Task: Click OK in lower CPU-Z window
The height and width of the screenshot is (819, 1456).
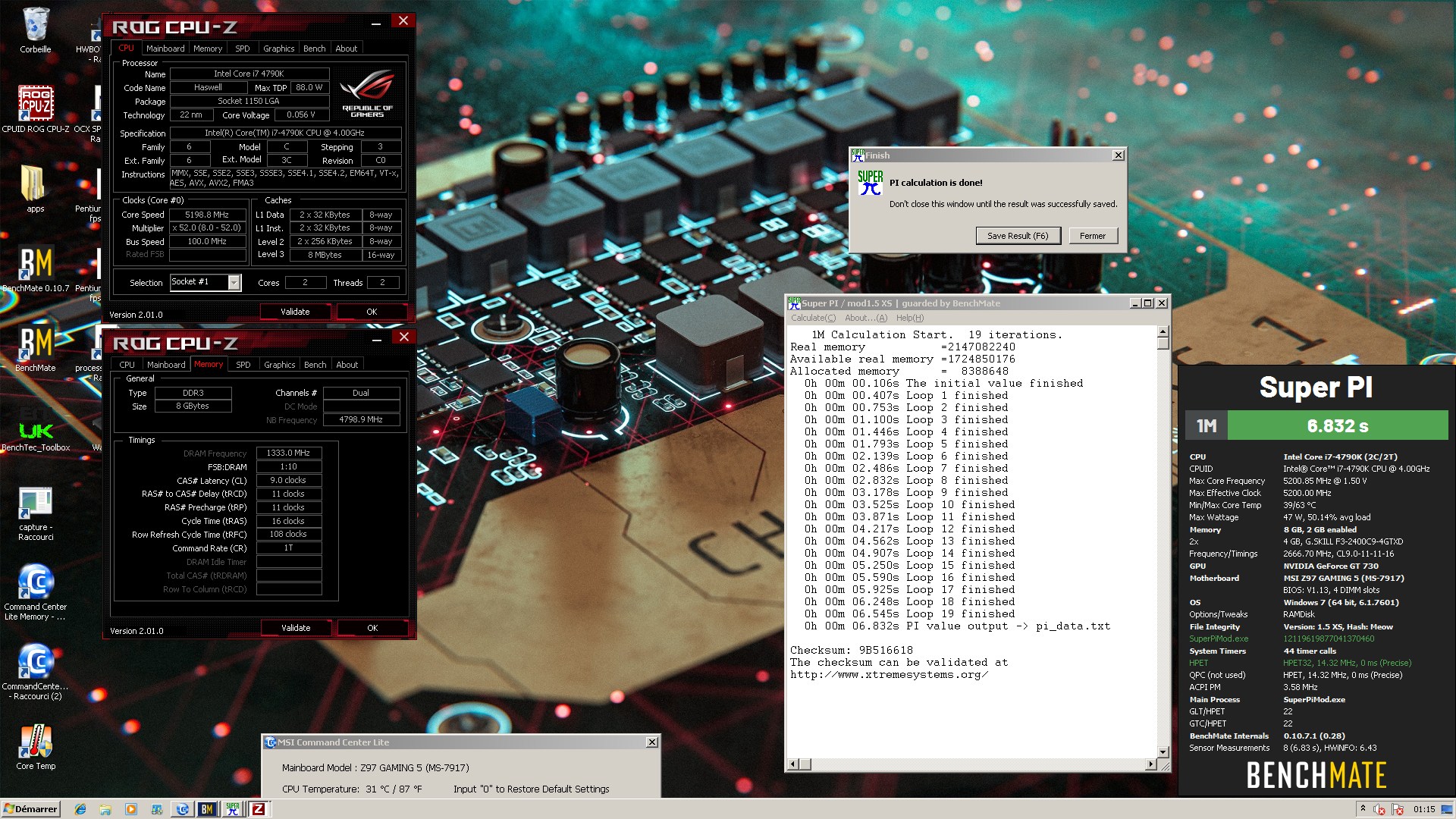Action: click(372, 628)
